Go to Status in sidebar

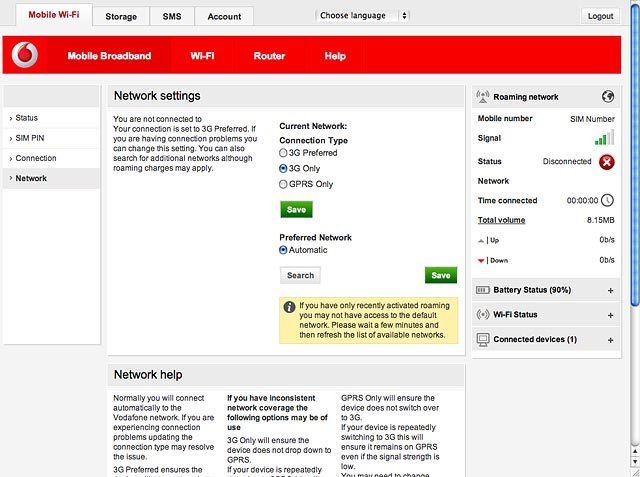coord(51,118)
